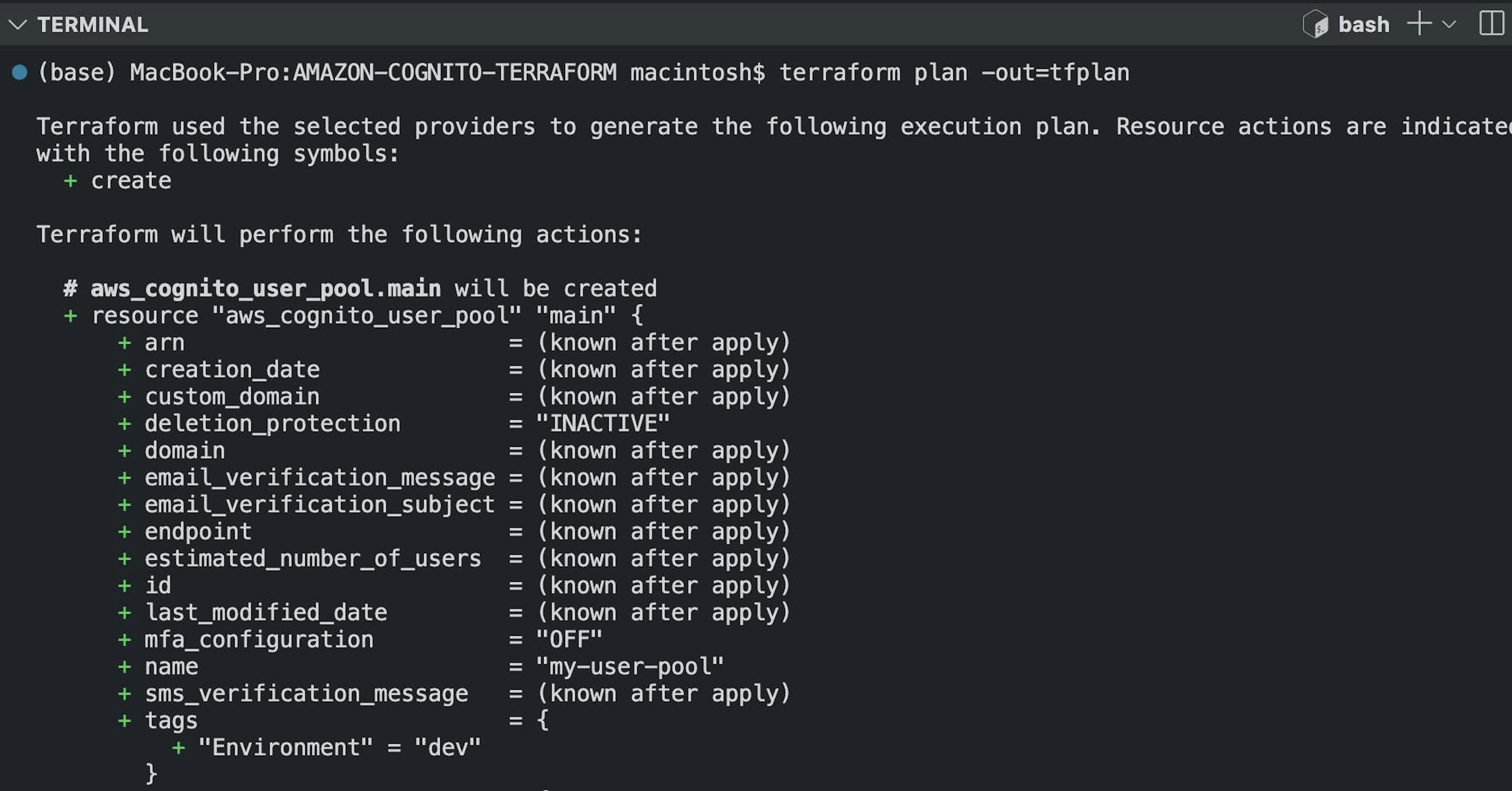Click the bash shell icon
Screen dimensions: 1512x791
(x=1315, y=25)
